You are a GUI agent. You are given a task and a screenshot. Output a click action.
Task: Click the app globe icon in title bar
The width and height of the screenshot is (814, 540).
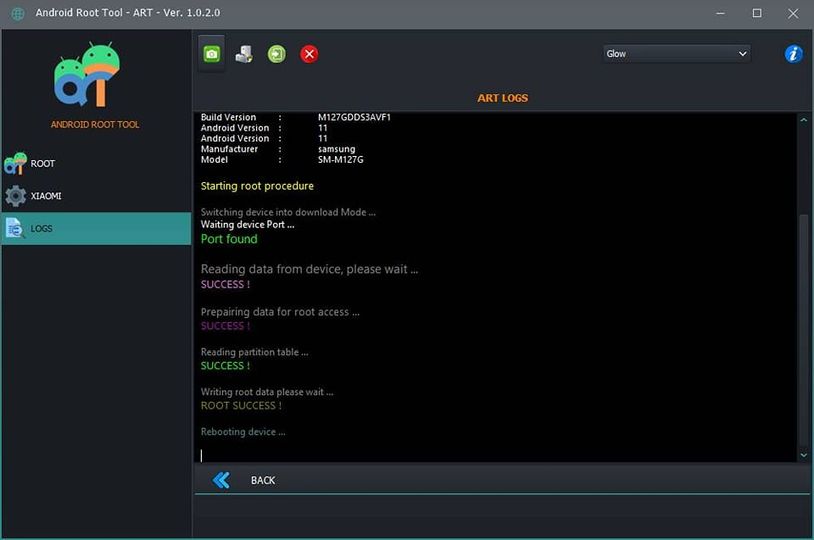coord(18,14)
